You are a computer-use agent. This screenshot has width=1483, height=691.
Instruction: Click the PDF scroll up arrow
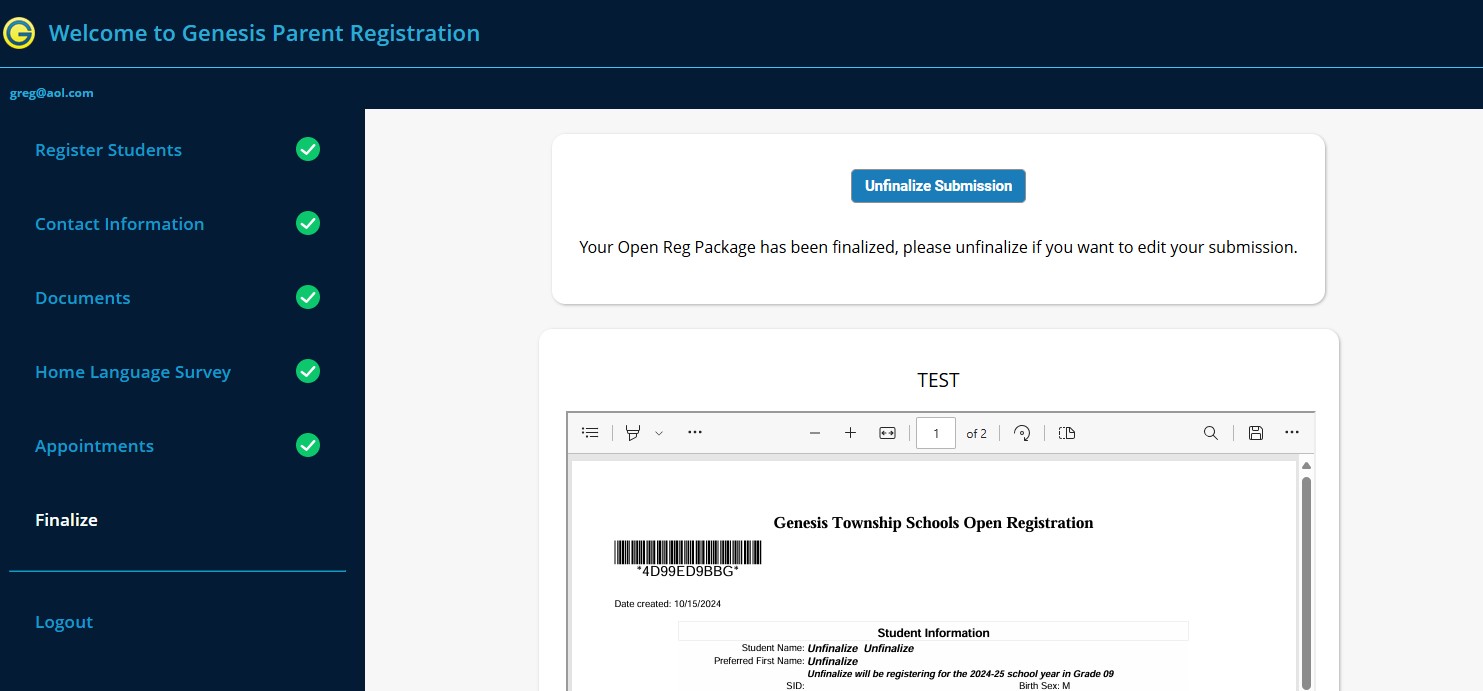(x=1306, y=466)
